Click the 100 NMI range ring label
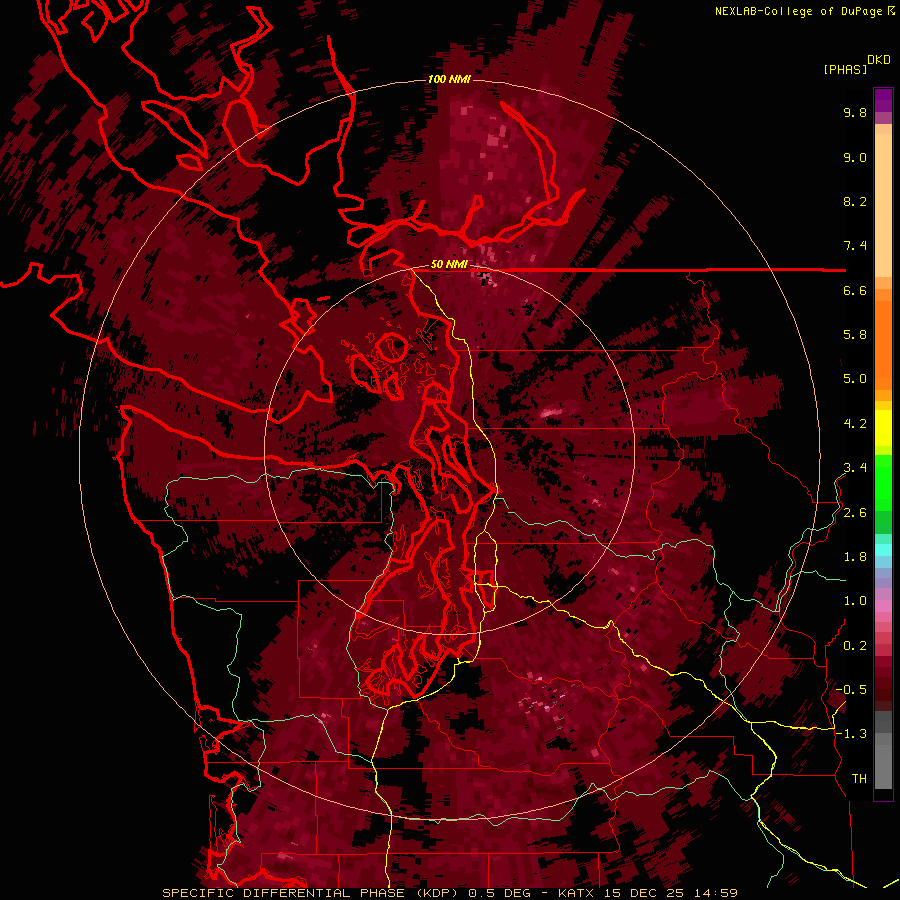 [x=449, y=79]
